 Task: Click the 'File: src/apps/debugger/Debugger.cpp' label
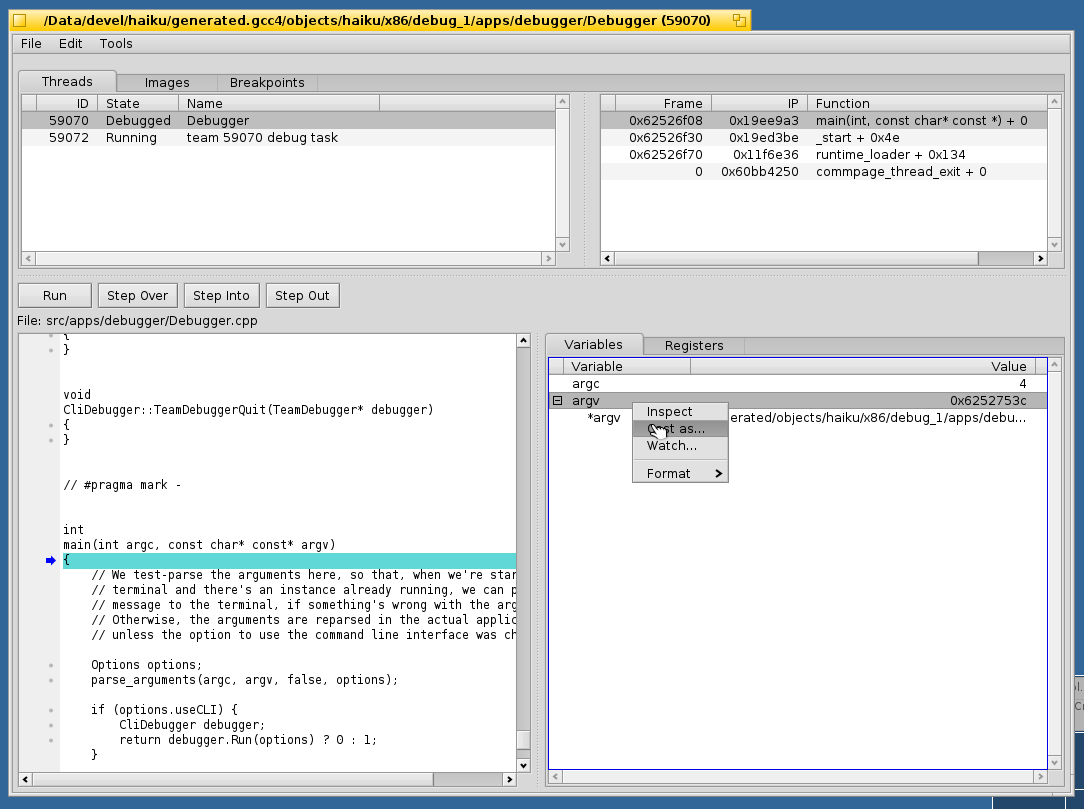(138, 321)
